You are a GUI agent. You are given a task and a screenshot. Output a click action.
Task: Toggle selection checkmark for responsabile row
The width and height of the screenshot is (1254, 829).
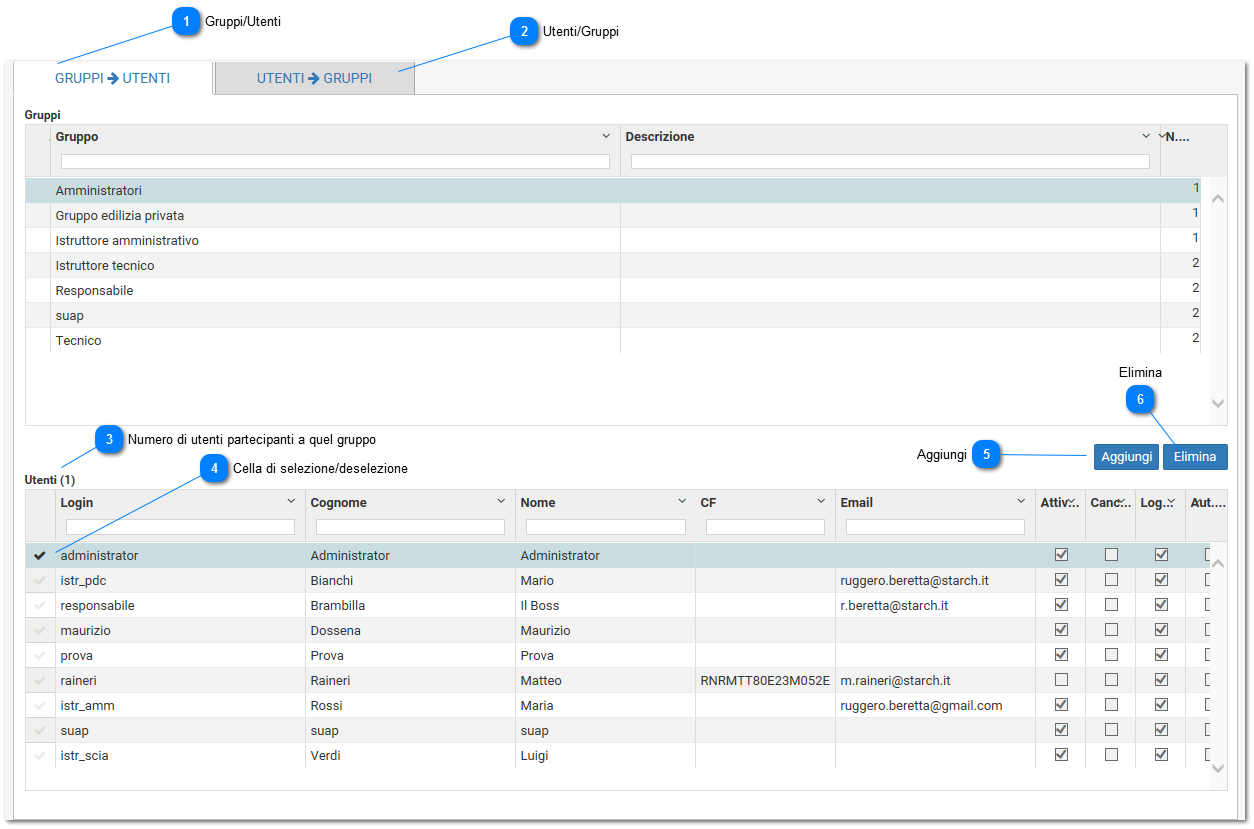tap(40, 605)
